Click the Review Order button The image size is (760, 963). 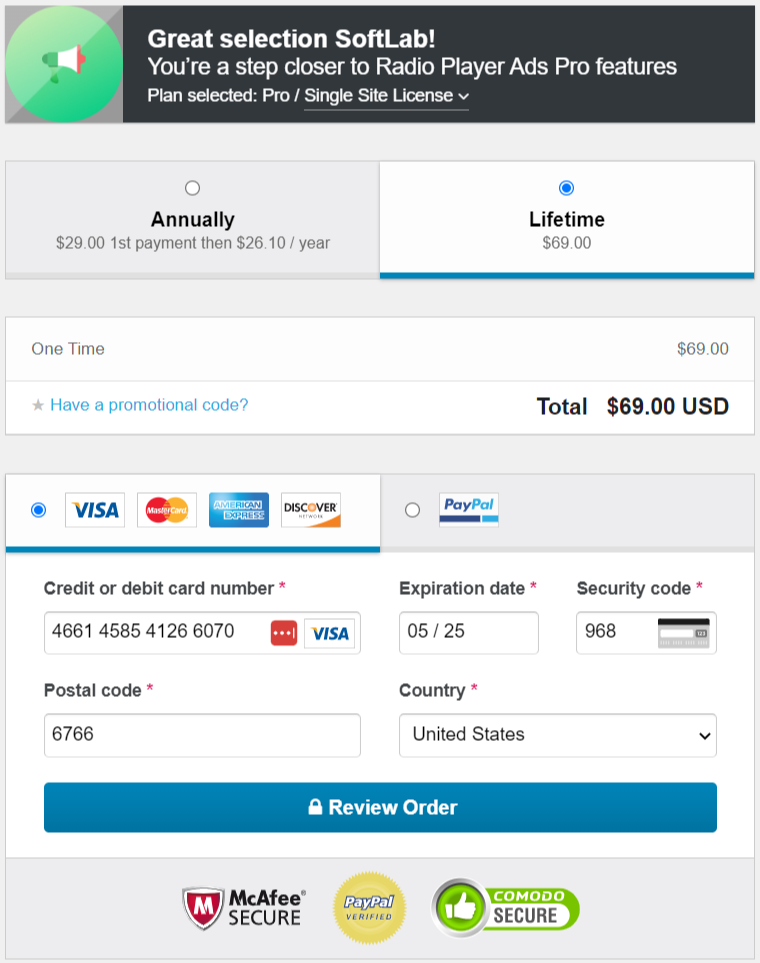(x=380, y=807)
